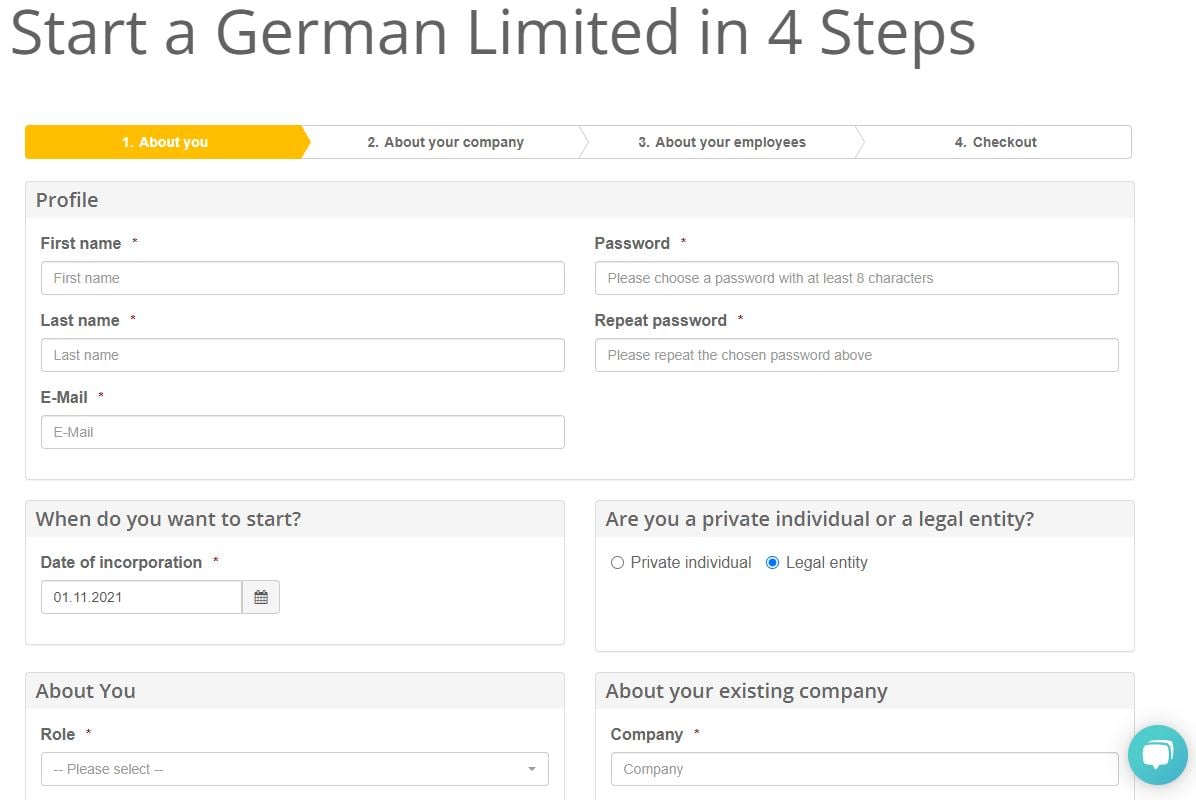
Task: Click the 'Company' field label
Action: pyautogui.click(x=647, y=734)
